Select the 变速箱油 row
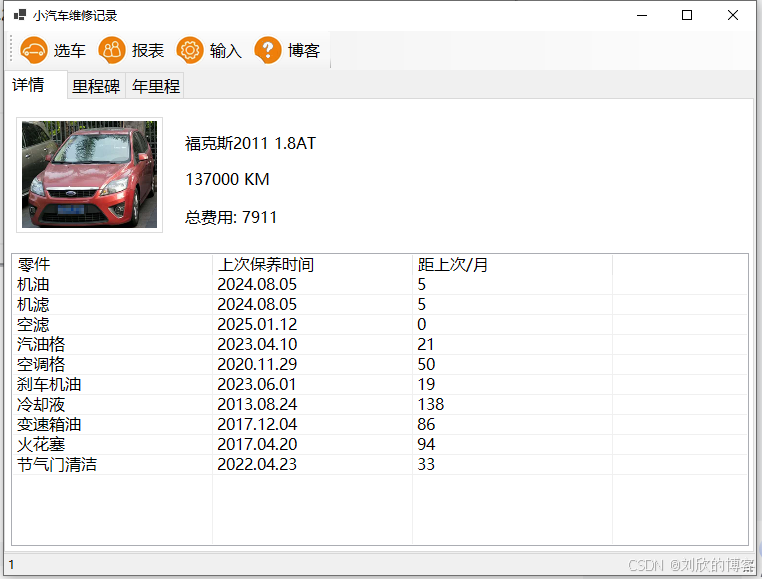762x579 pixels. click(380, 424)
